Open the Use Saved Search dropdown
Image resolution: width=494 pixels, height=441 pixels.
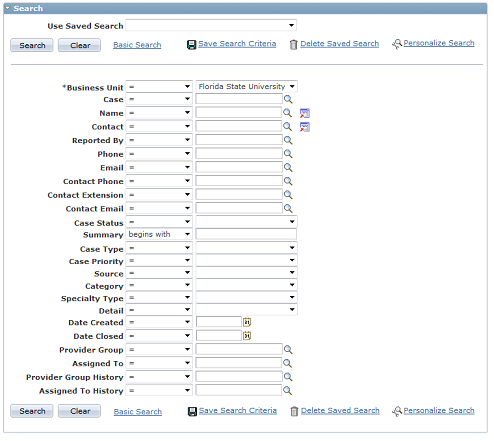click(x=211, y=25)
